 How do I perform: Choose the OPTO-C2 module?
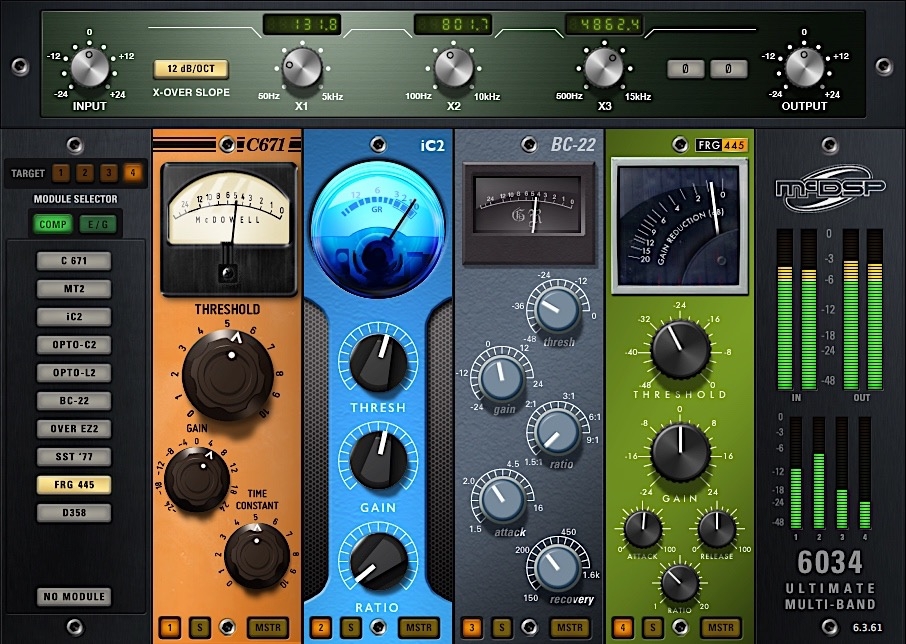(74, 345)
